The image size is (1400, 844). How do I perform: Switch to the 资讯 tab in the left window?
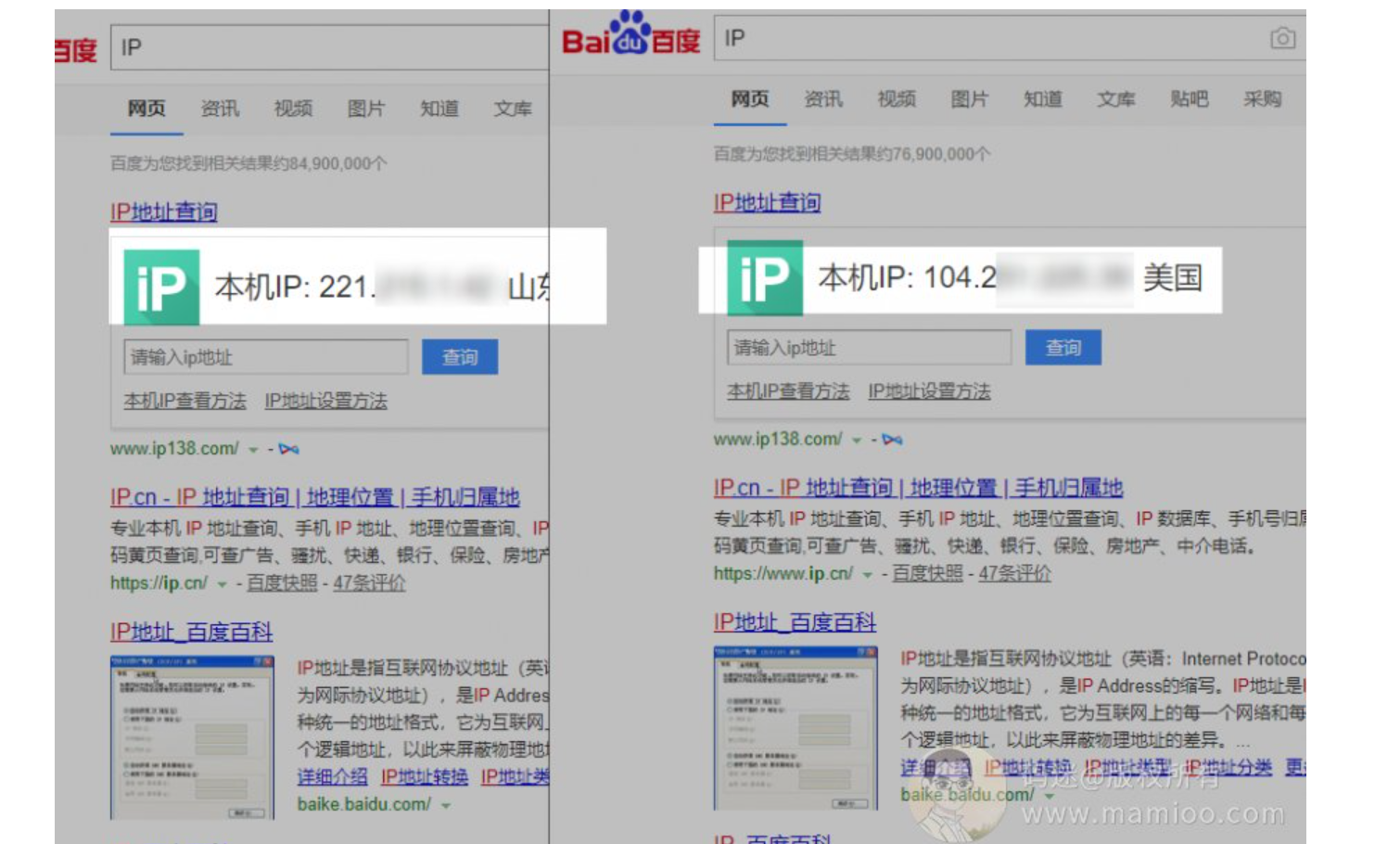coord(220,109)
